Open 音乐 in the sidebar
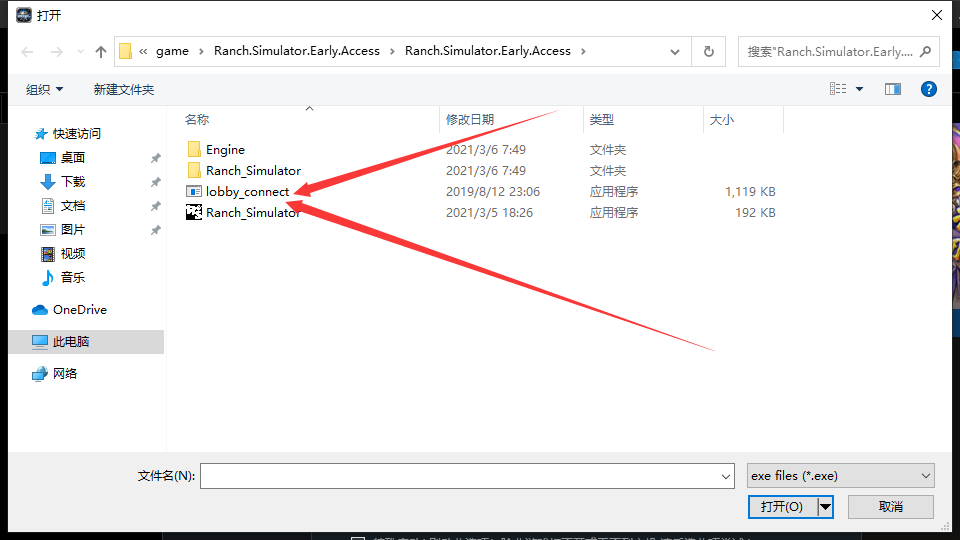The width and height of the screenshot is (960, 540). pos(73,277)
